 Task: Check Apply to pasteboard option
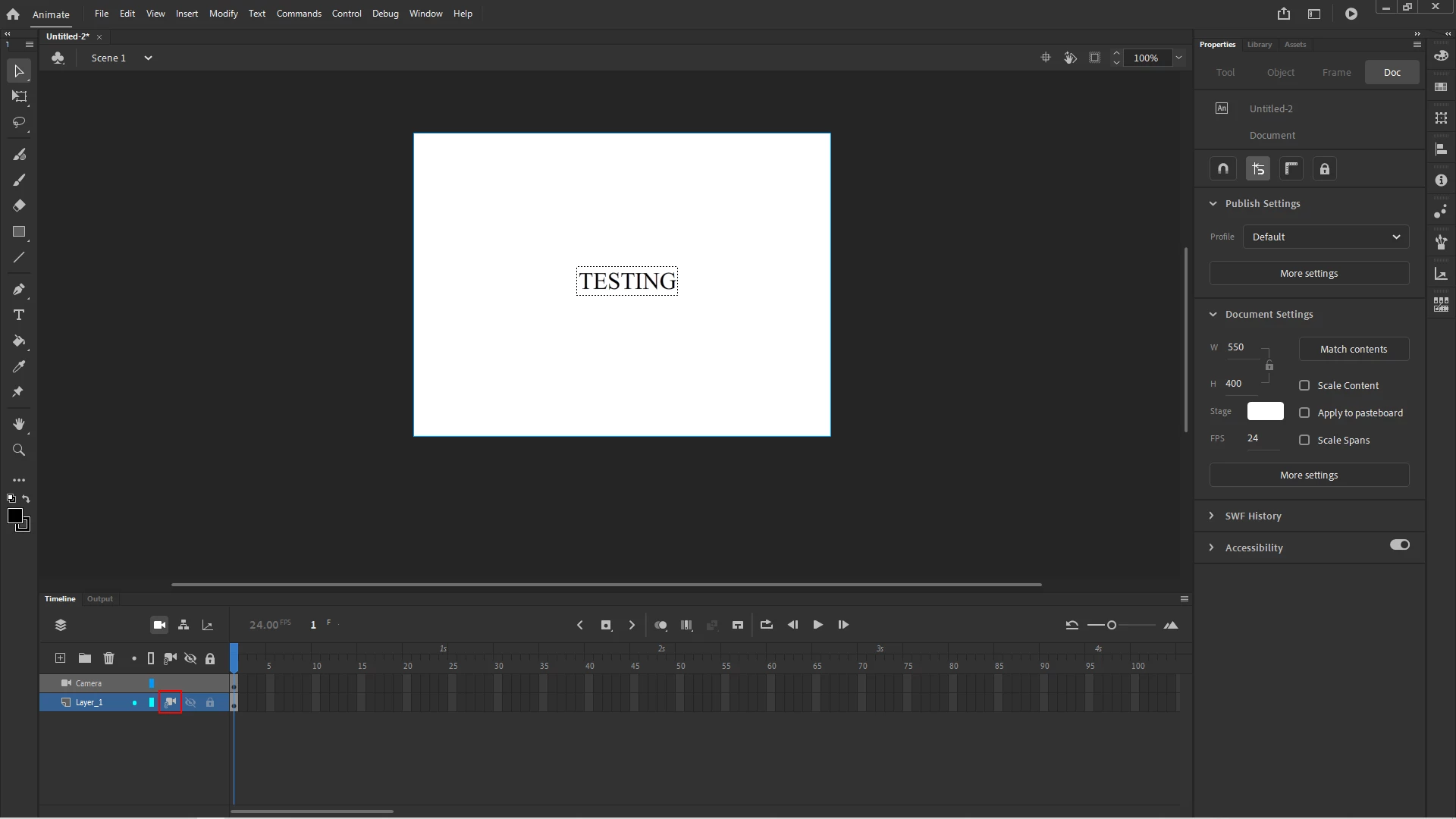click(x=1304, y=413)
